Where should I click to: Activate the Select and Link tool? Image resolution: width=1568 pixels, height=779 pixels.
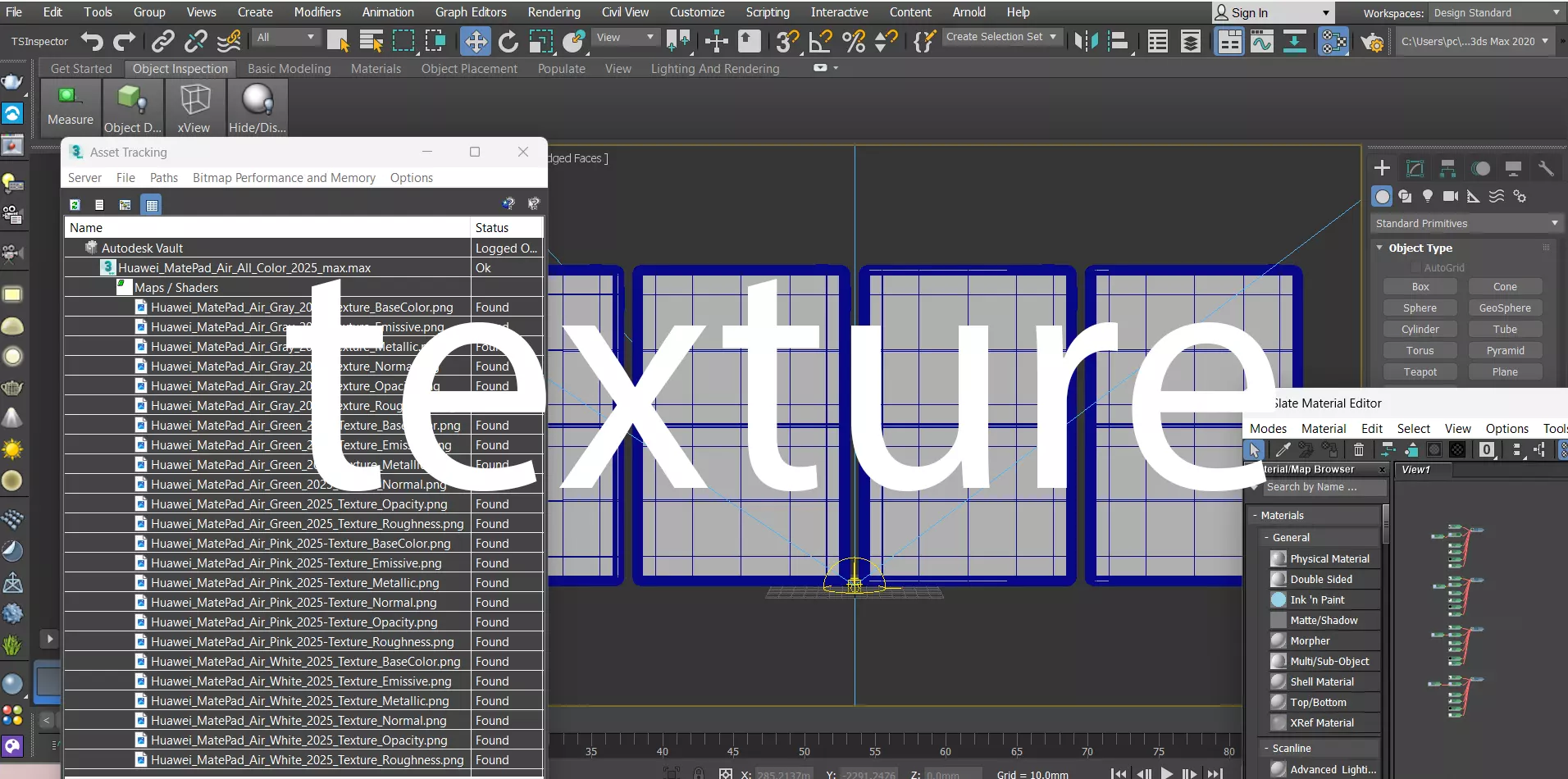[x=163, y=41]
